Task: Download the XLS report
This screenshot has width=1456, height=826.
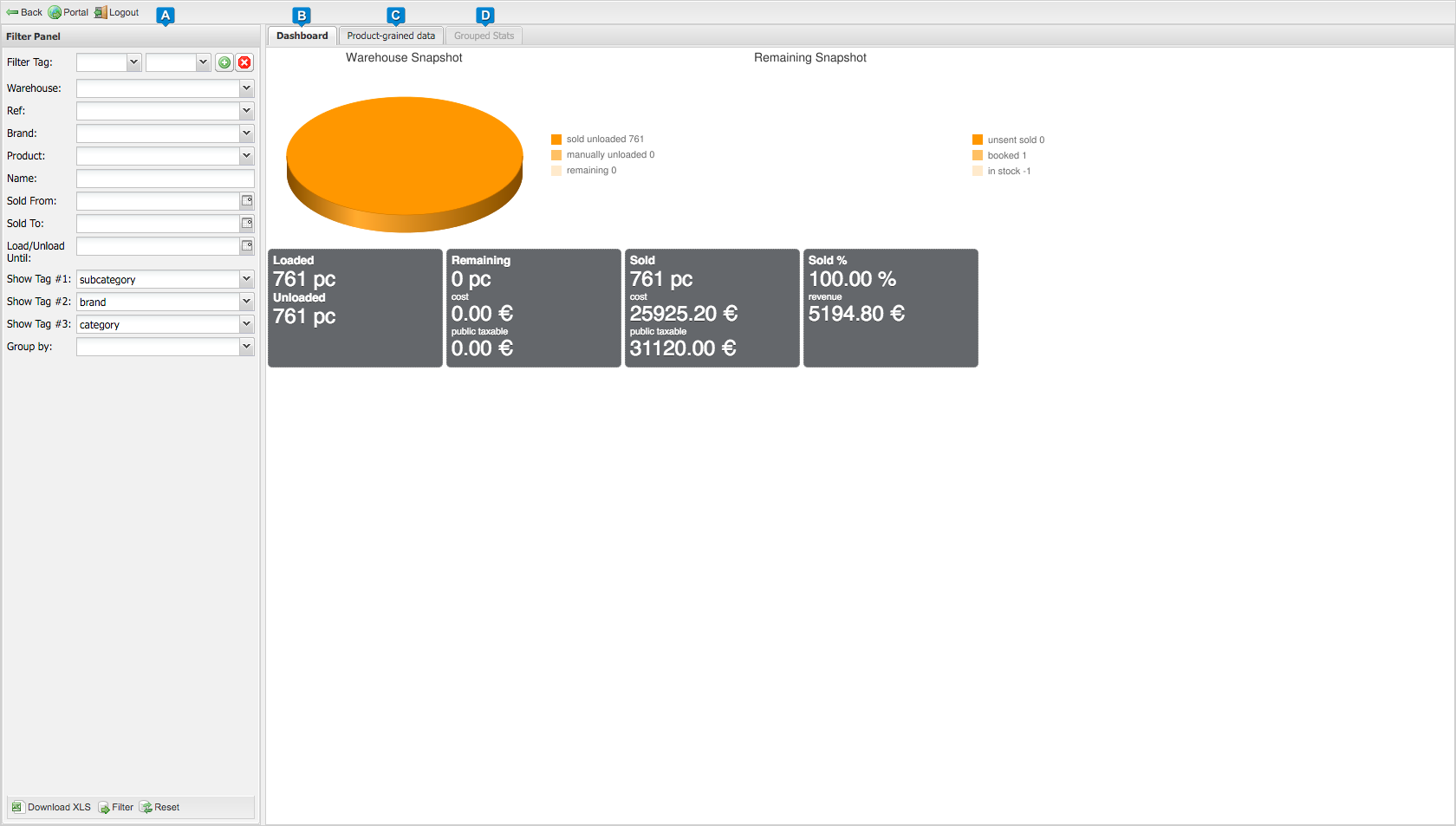Action: point(51,807)
